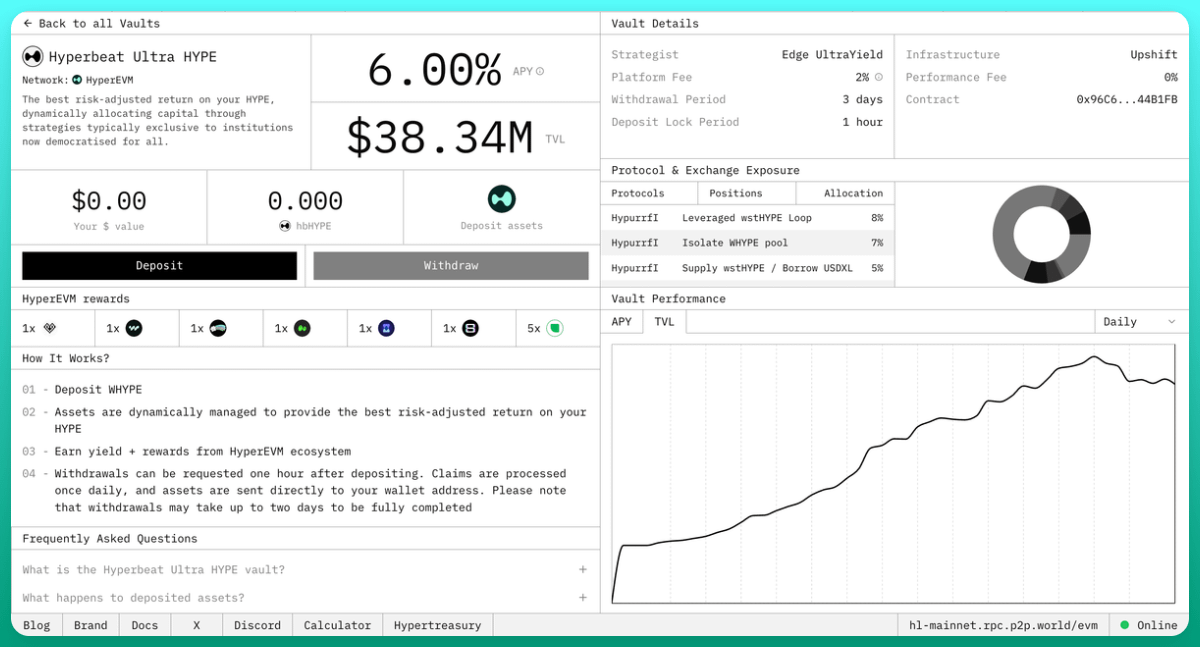Image resolution: width=1200 pixels, height=647 pixels.
Task: Go back to all Vaults
Action: coord(91,23)
